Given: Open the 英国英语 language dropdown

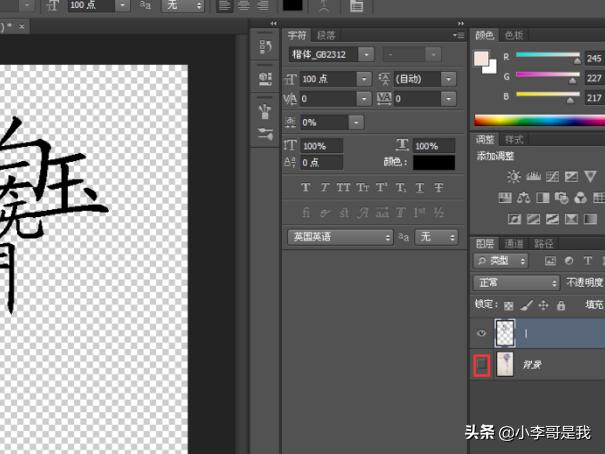Looking at the screenshot, I should (x=340, y=237).
